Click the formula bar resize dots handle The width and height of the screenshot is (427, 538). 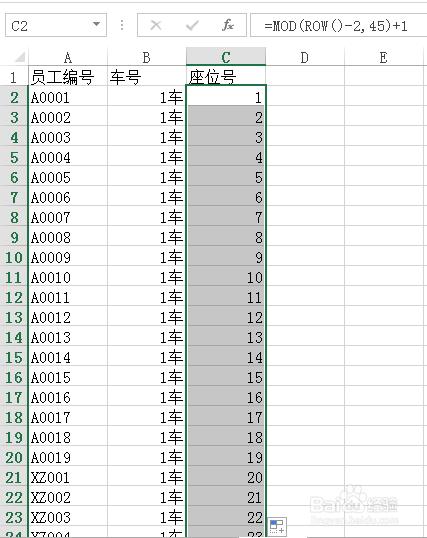[122, 25]
